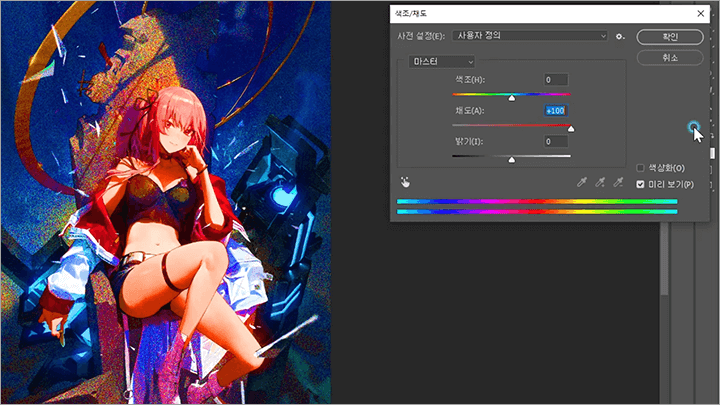Image resolution: width=720 pixels, height=405 pixels.
Task: Select the on-image adjustment hand tool
Action: (405, 182)
